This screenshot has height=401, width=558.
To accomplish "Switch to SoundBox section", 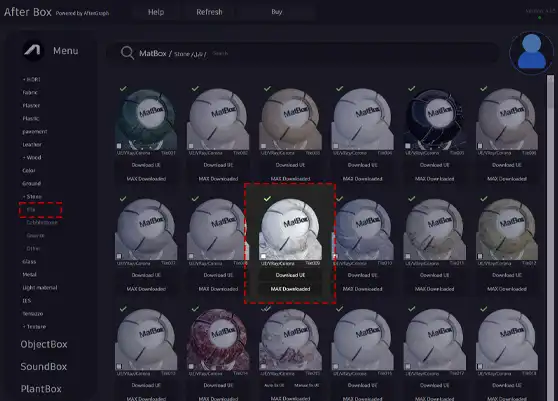I will (44, 366).
